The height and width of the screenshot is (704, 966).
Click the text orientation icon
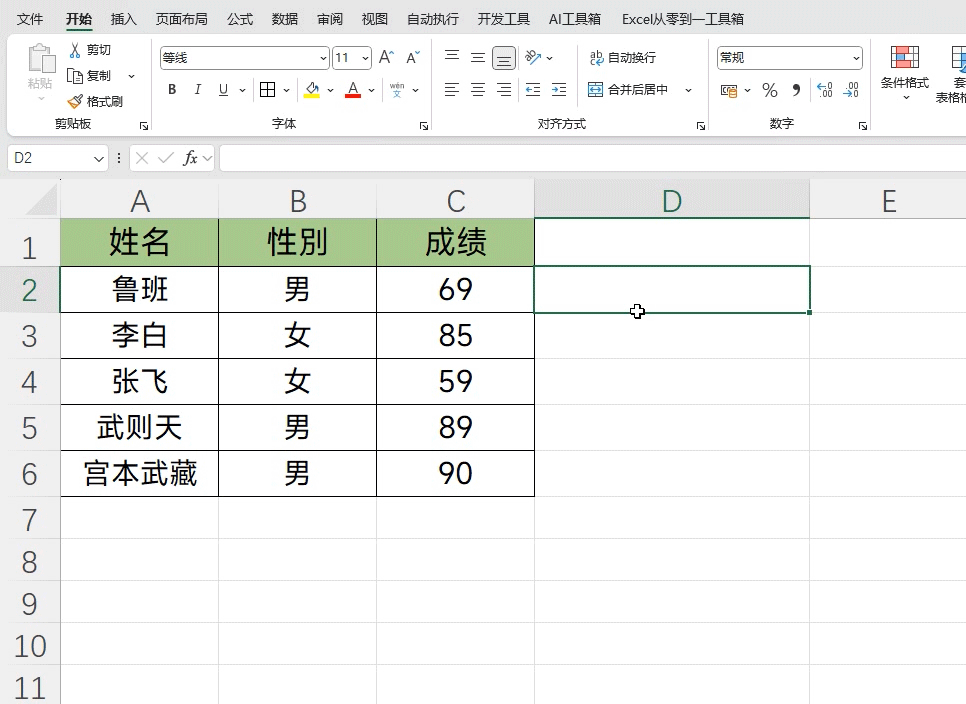(533, 58)
